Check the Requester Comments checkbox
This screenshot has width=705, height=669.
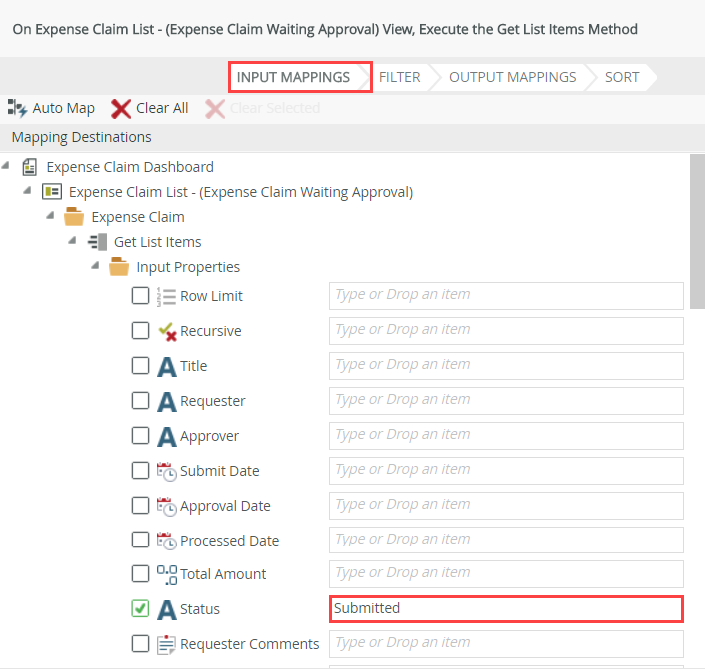pos(140,643)
